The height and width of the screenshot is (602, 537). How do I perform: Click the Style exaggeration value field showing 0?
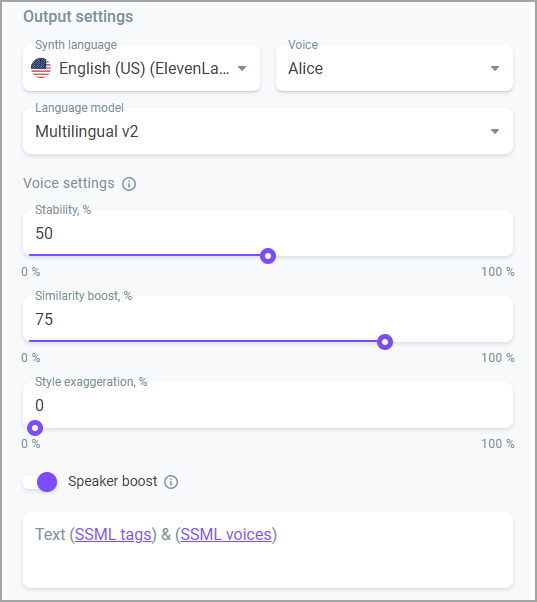coord(268,405)
